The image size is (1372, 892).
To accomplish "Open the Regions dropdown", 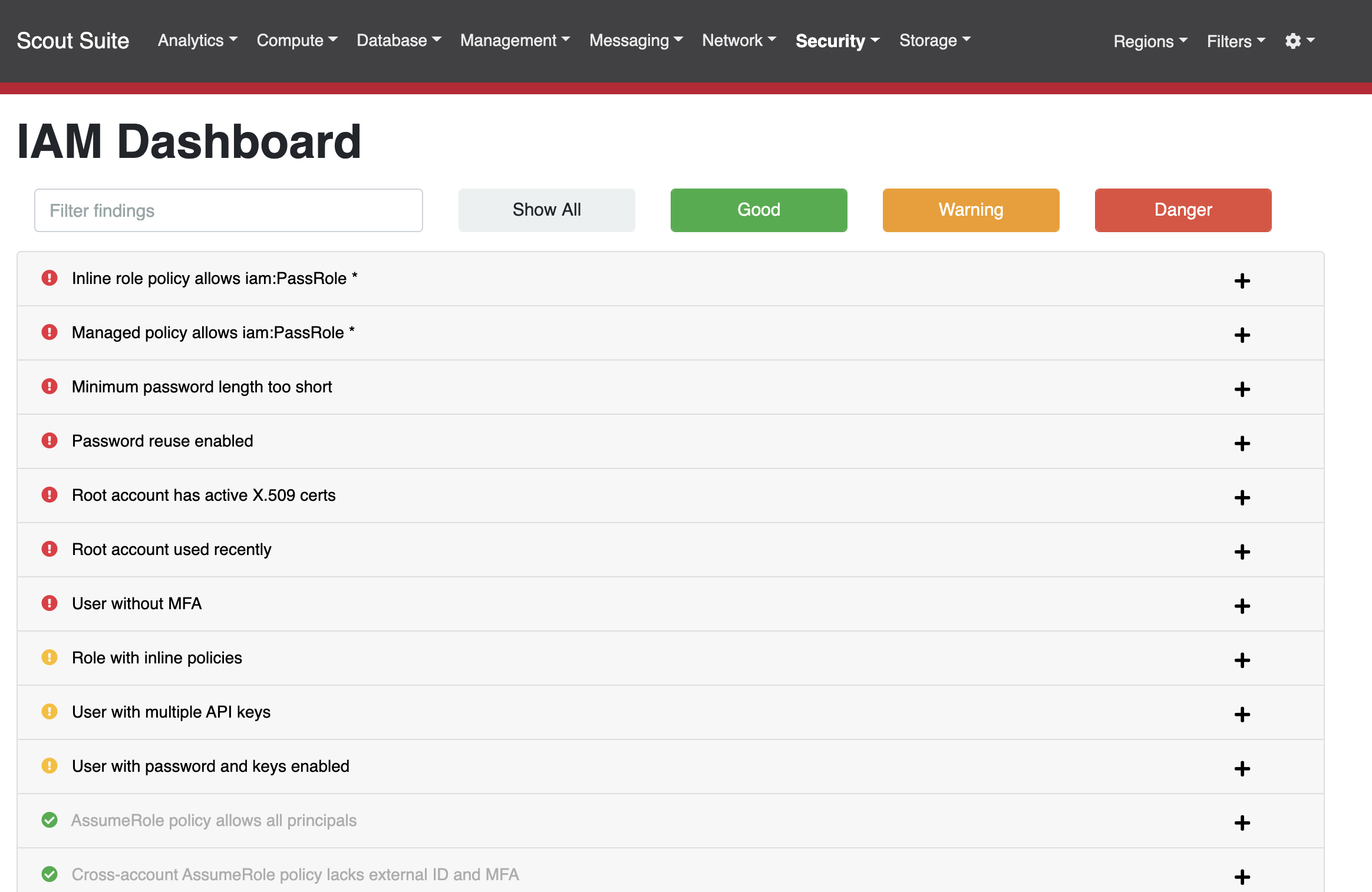I will (x=1150, y=41).
